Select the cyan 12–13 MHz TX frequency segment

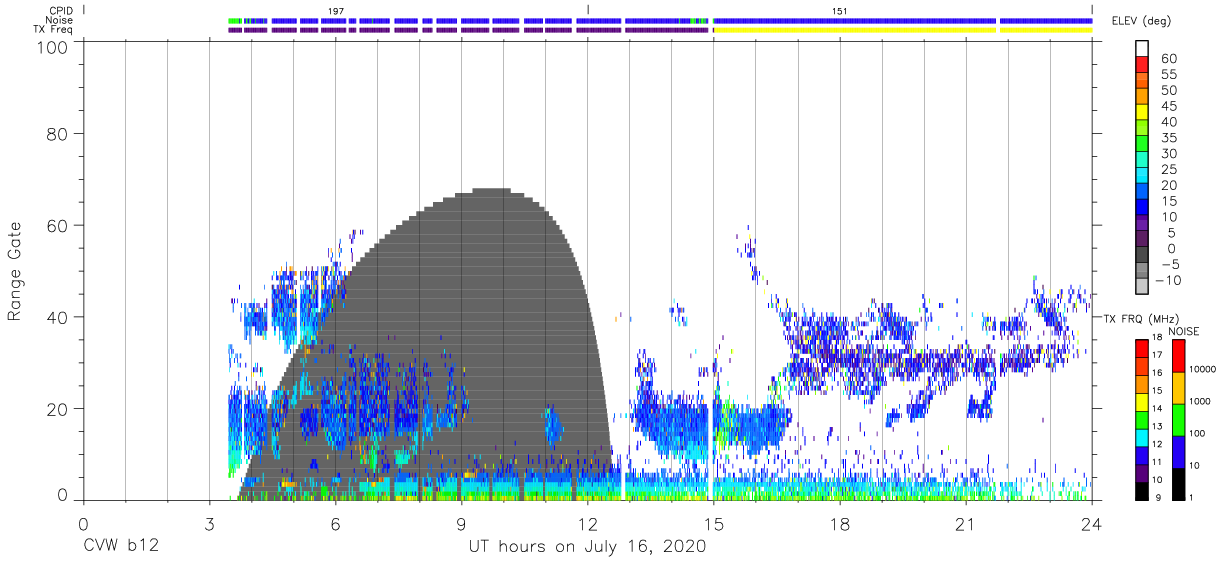coord(1141,437)
